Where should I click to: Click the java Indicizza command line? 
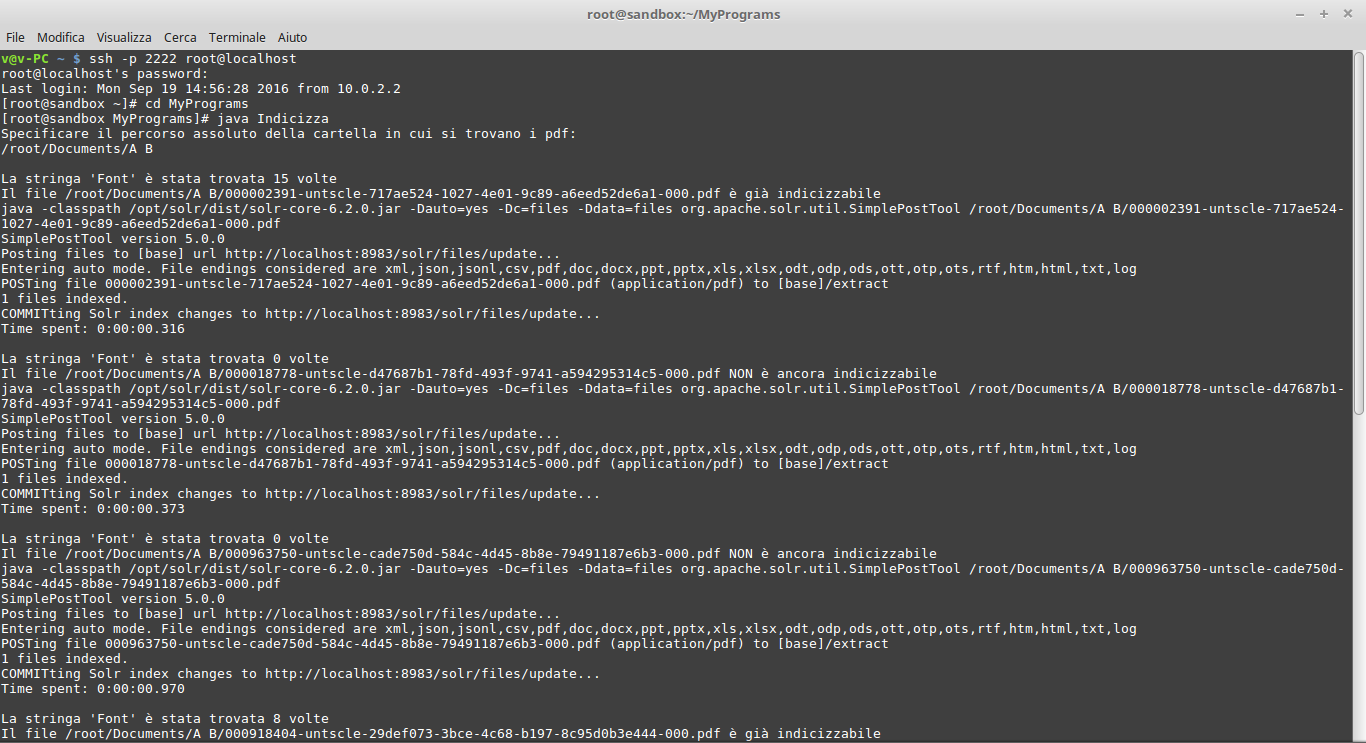pyautogui.click(x=165, y=119)
